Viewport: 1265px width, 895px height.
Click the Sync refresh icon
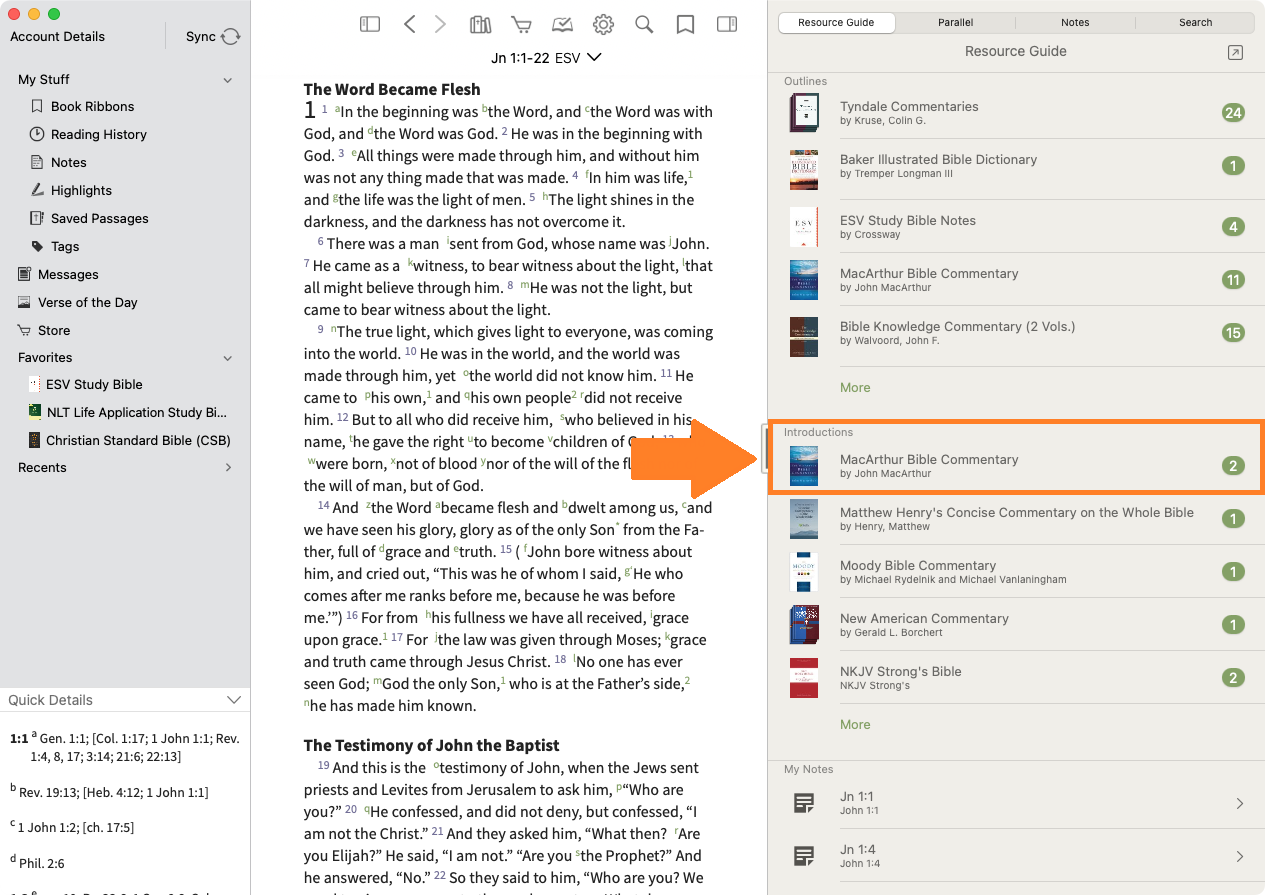click(231, 36)
